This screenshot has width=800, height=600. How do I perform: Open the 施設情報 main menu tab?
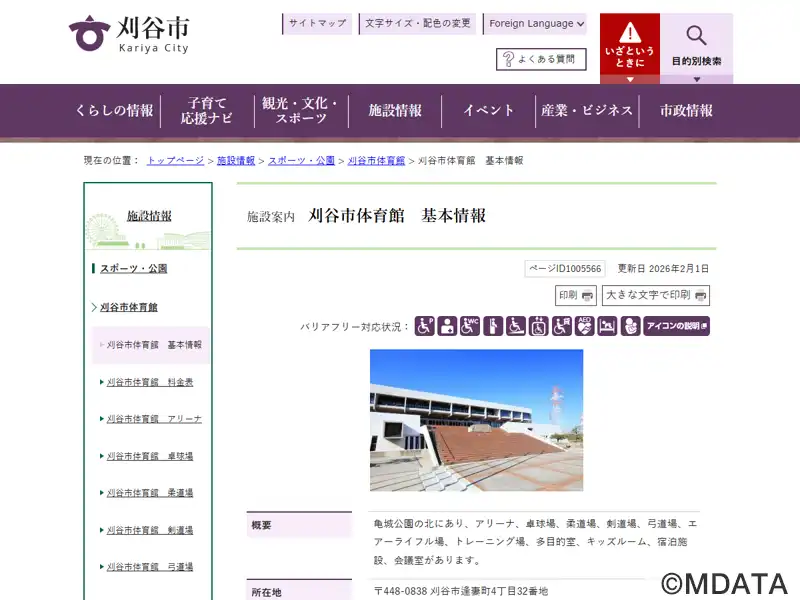pyautogui.click(x=395, y=111)
